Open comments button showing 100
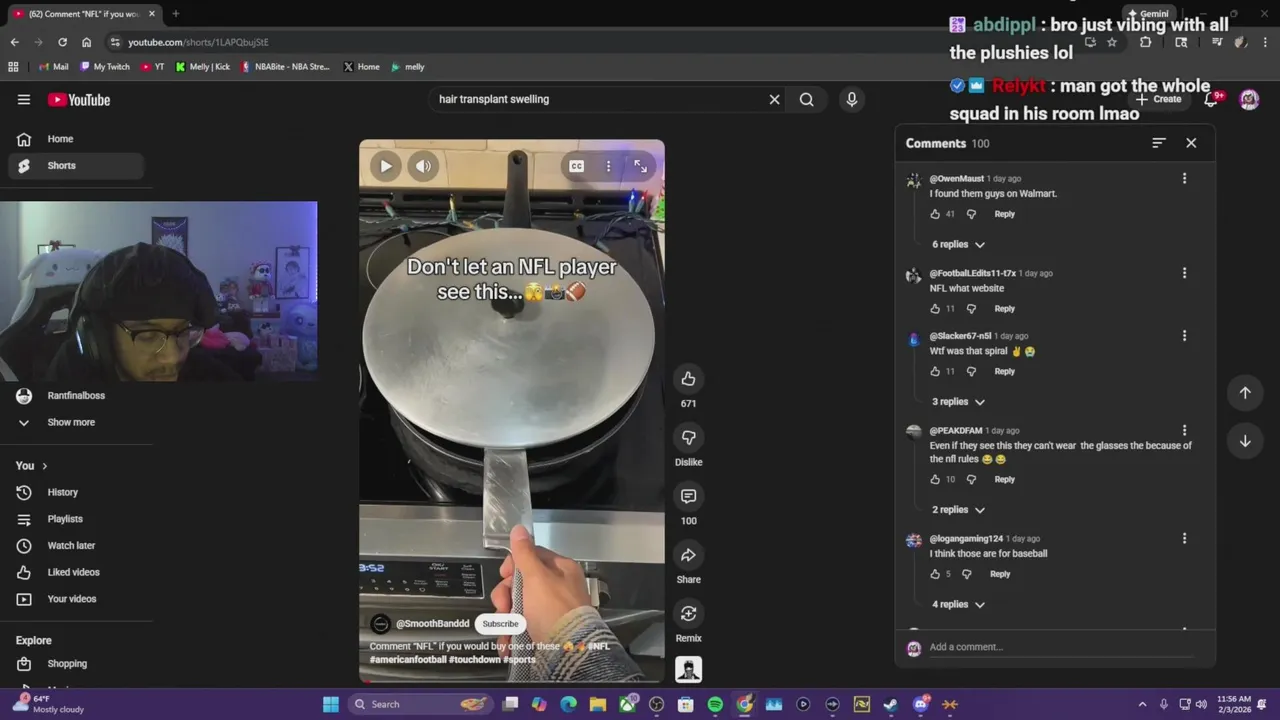Screen dimensions: 1280x720 pyautogui.click(x=688, y=496)
